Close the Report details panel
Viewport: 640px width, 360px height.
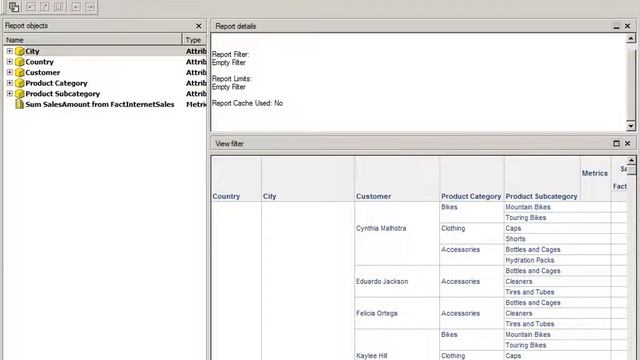tap(628, 26)
